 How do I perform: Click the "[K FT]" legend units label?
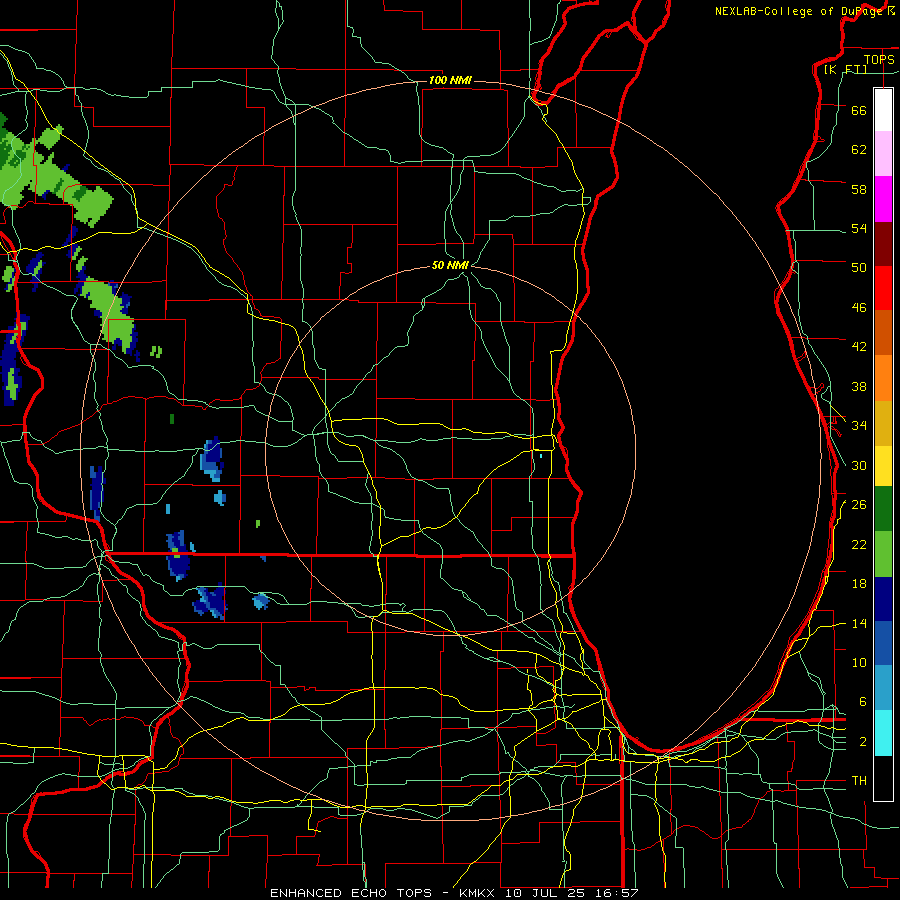pyautogui.click(x=845, y=70)
